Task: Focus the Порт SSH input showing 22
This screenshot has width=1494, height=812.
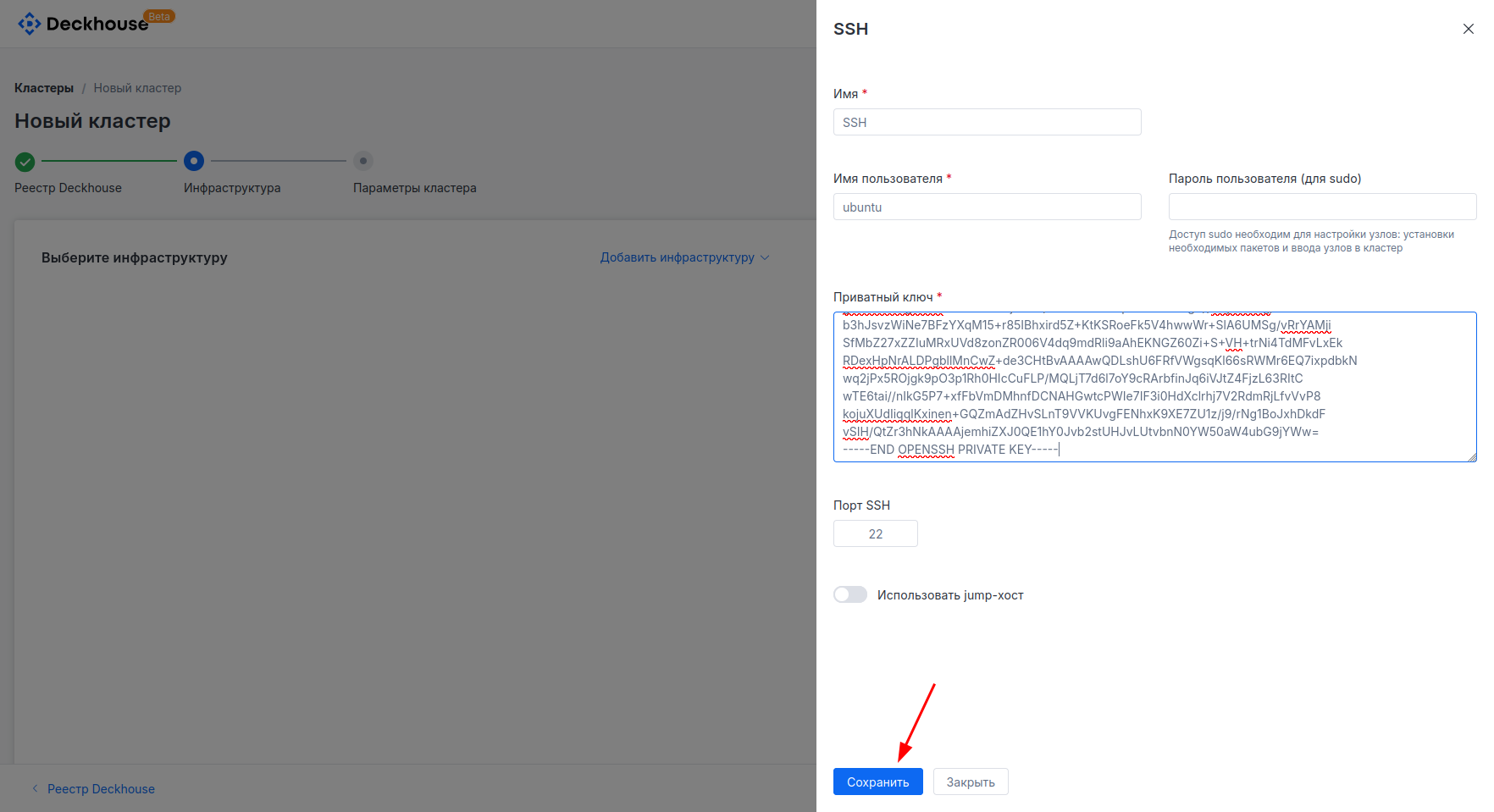Action: pos(875,533)
